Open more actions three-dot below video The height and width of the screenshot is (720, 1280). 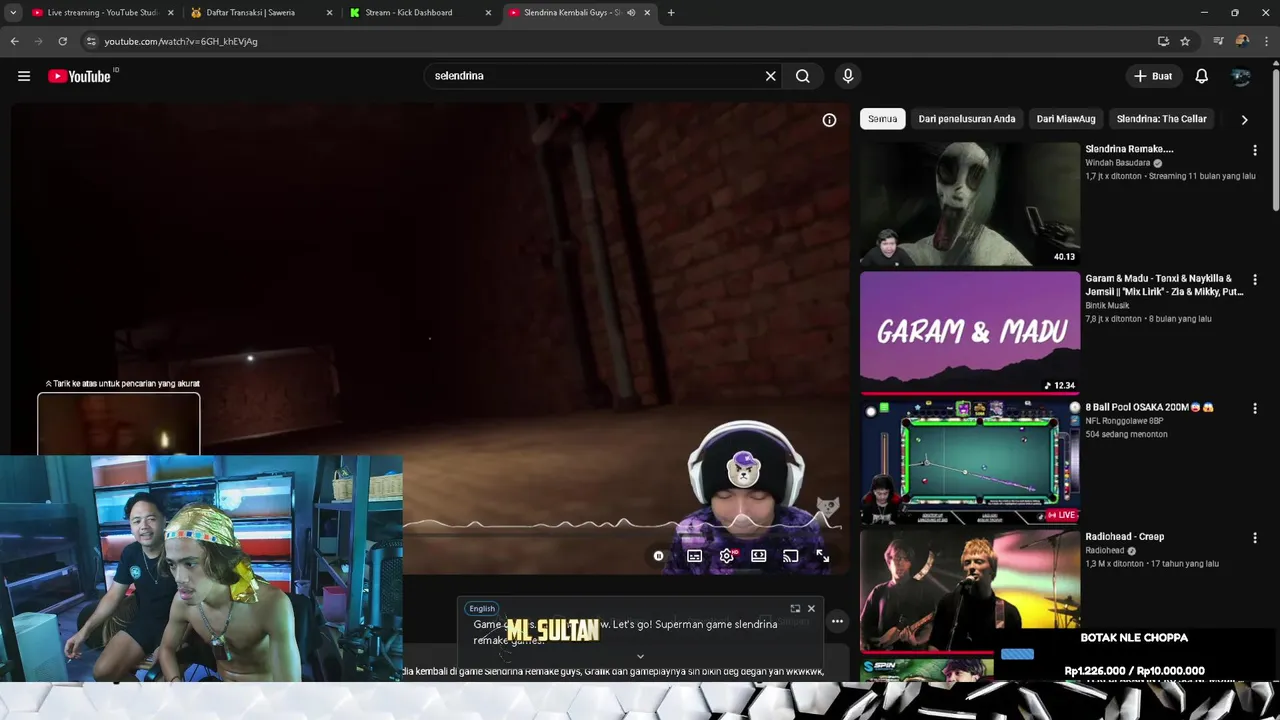[837, 621]
